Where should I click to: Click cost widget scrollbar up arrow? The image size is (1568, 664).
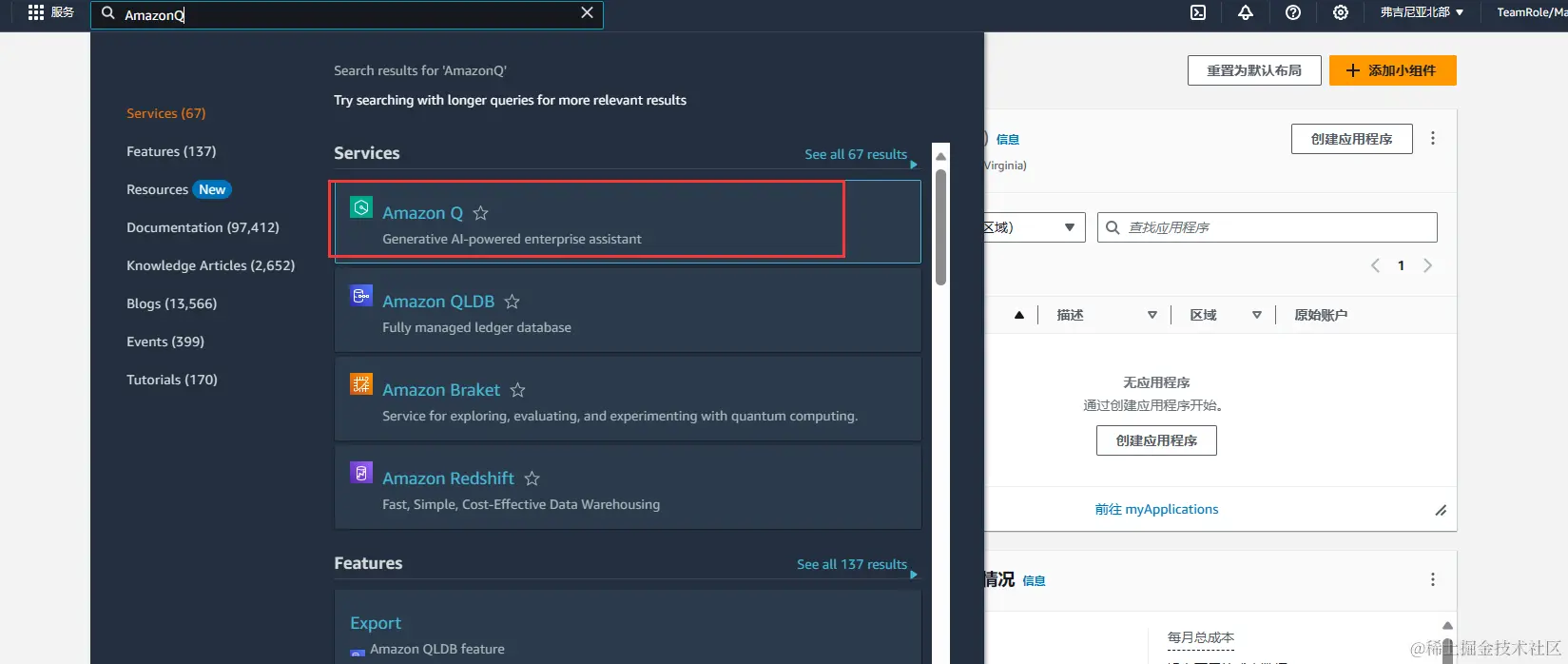click(x=1448, y=625)
